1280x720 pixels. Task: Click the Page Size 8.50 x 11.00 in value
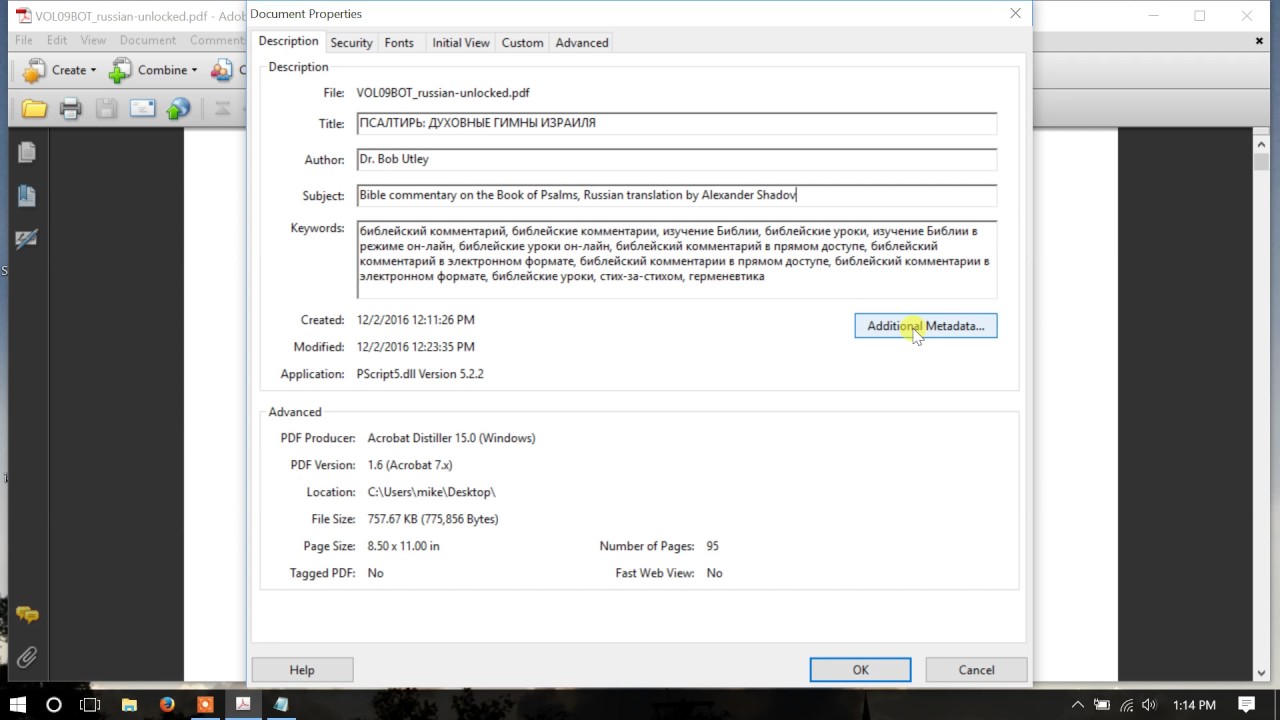403,546
